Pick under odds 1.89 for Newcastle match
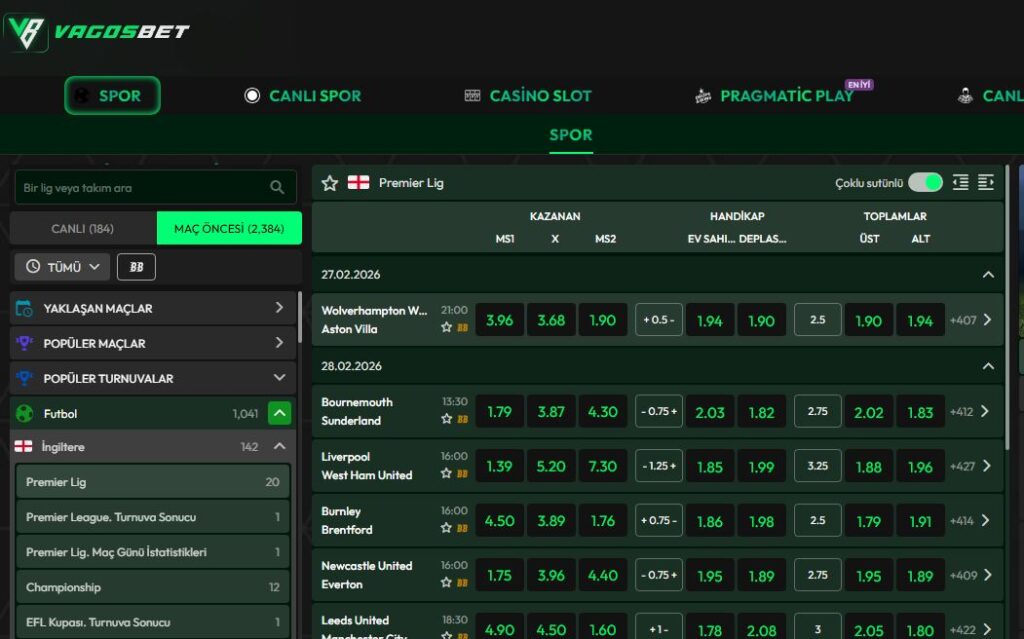The height and width of the screenshot is (639, 1024). [920, 576]
